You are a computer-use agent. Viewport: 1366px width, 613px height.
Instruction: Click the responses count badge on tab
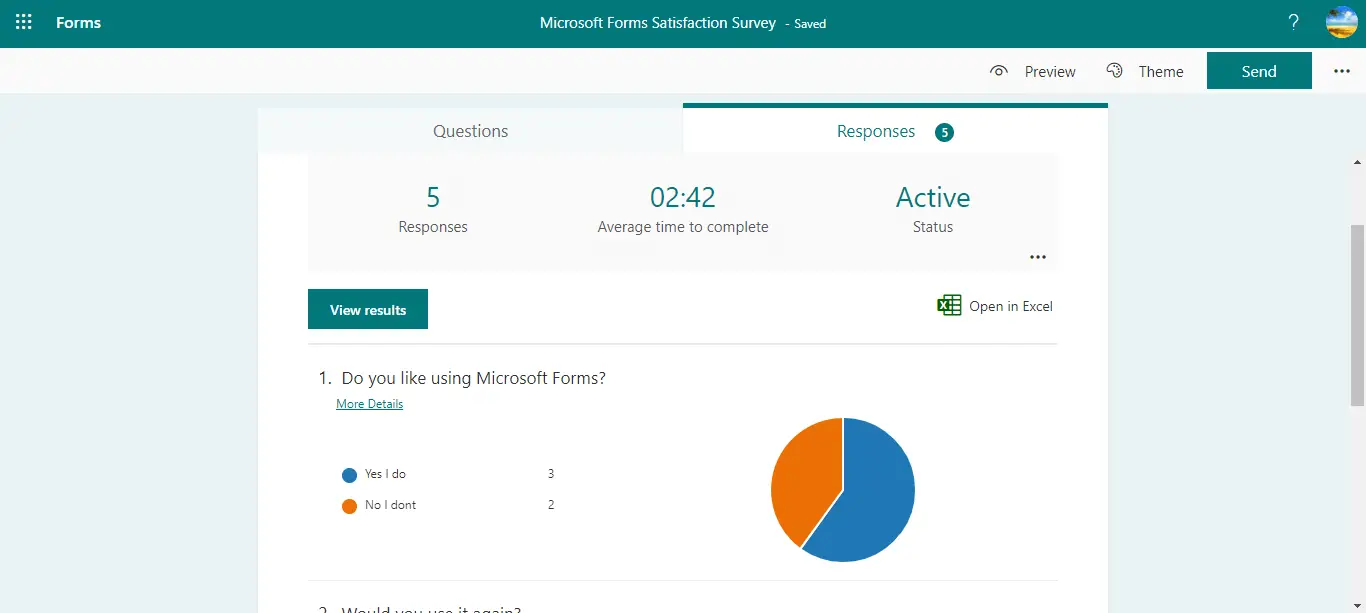944,132
